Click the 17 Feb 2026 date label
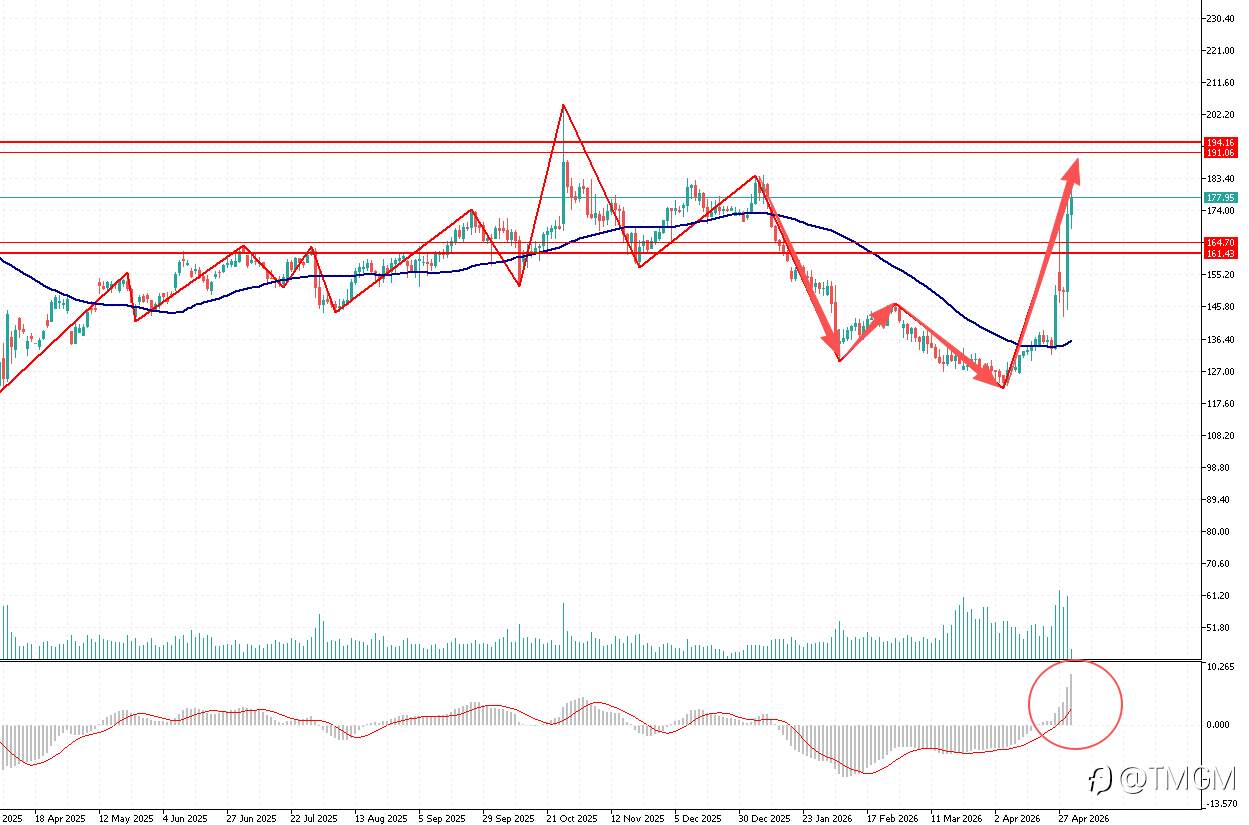The image size is (1249, 825). [x=892, y=818]
